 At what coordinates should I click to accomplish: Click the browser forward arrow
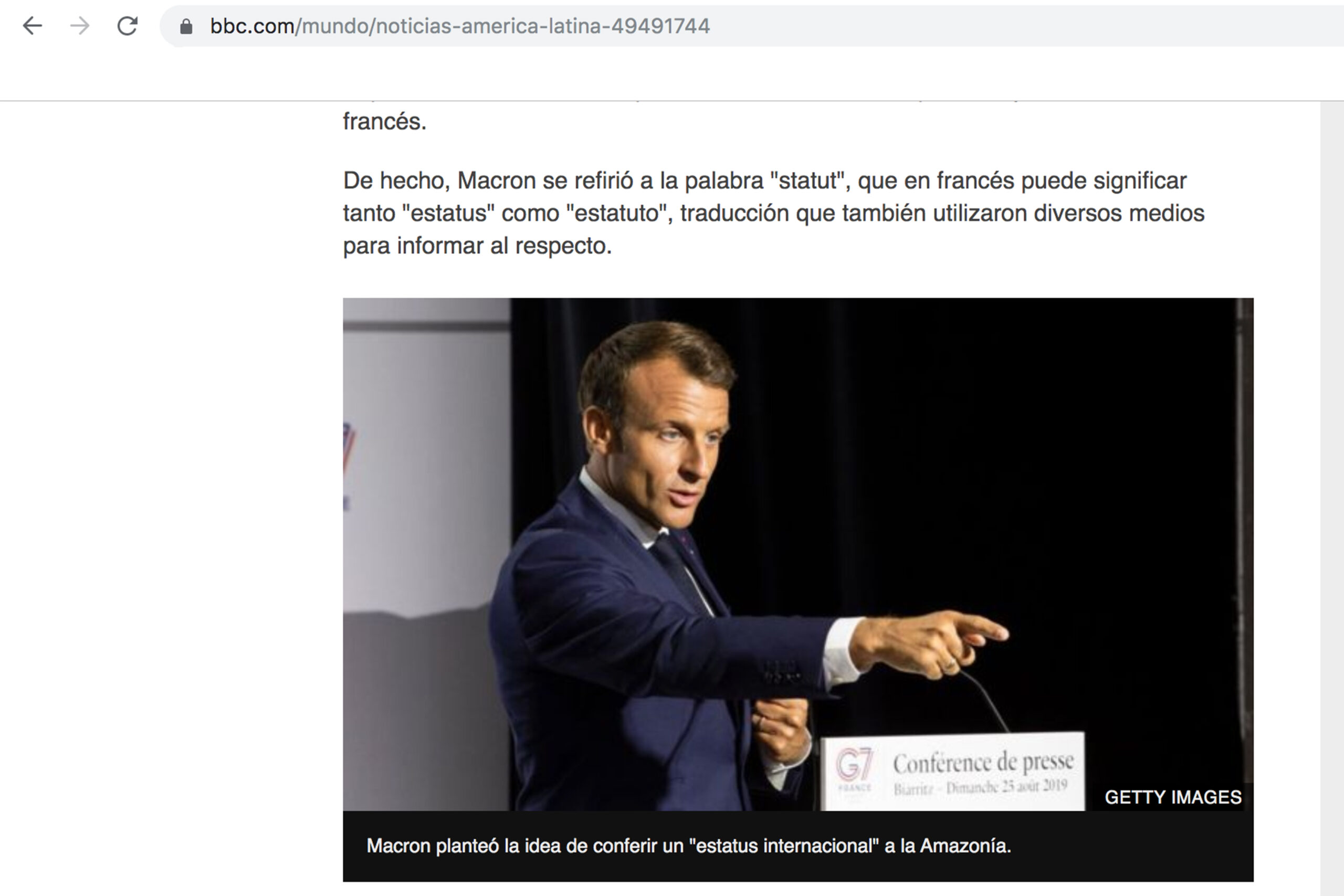(80, 26)
